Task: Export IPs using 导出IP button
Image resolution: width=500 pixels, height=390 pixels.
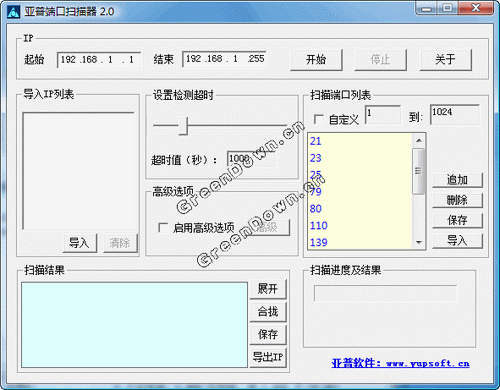Action: 268,357
